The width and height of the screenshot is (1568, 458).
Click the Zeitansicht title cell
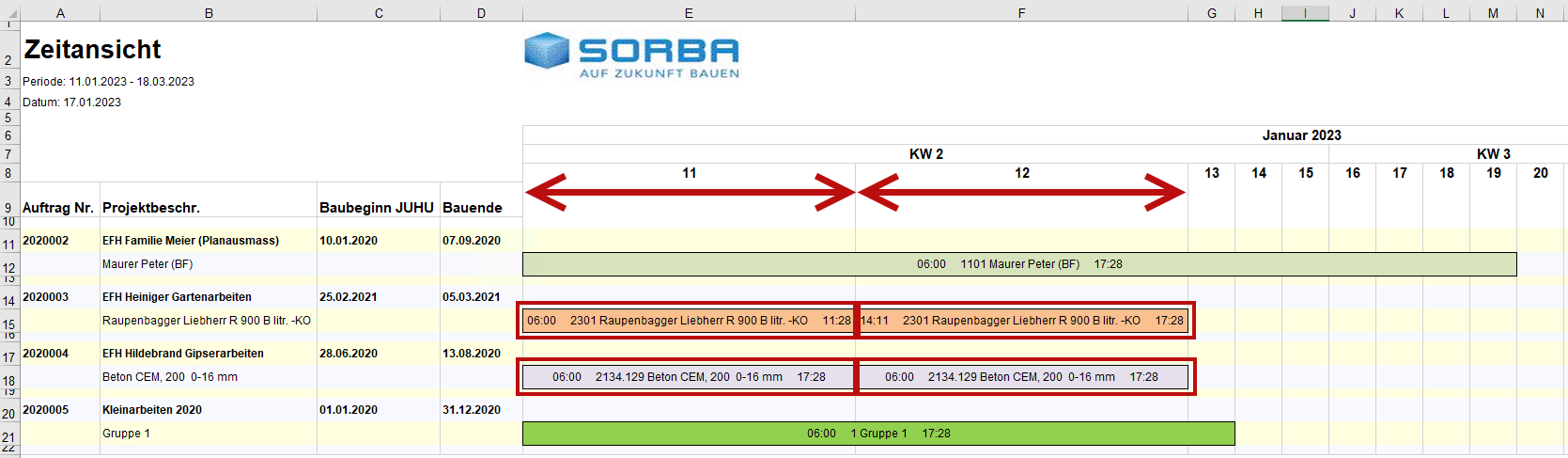tap(92, 50)
